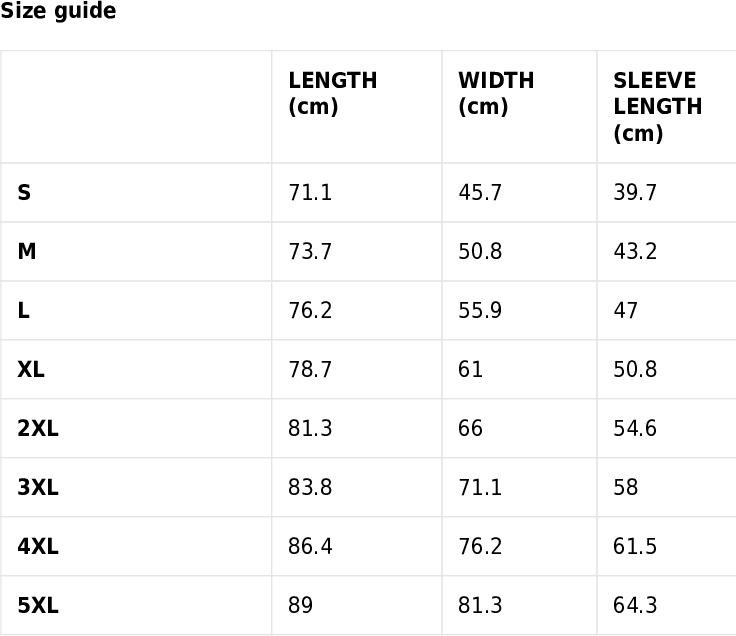Click the L size row label
Viewport: 736px width, 636px height.
(x=23, y=310)
